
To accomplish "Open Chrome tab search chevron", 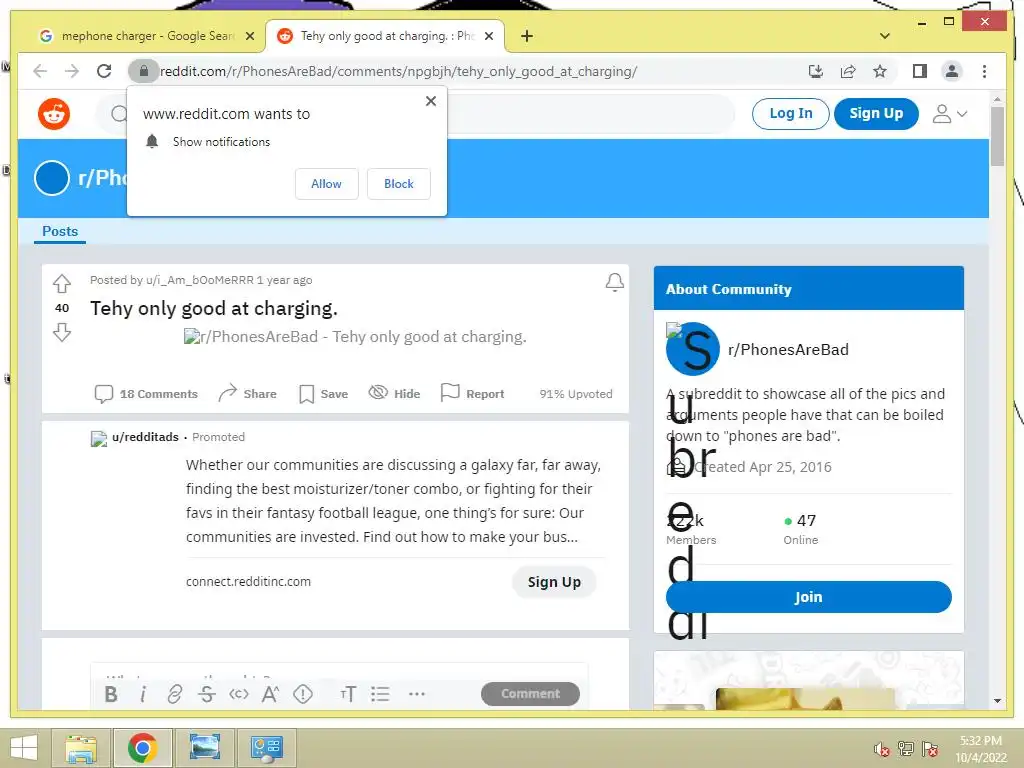I will pos(885,36).
